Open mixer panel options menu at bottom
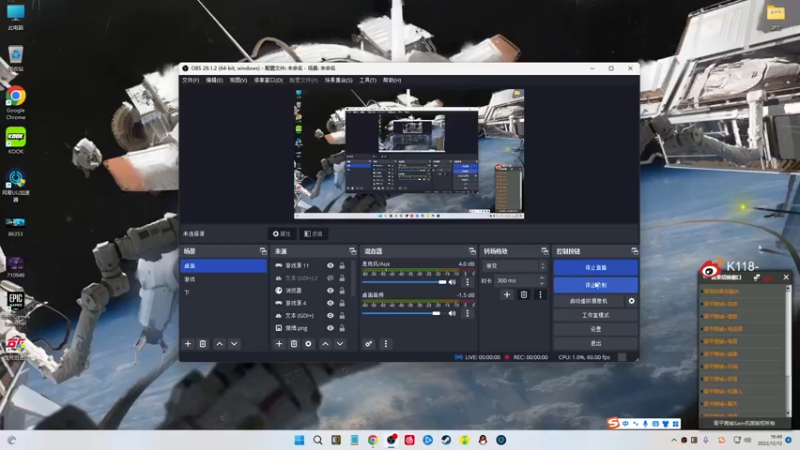This screenshot has width=800, height=450. tap(386, 344)
